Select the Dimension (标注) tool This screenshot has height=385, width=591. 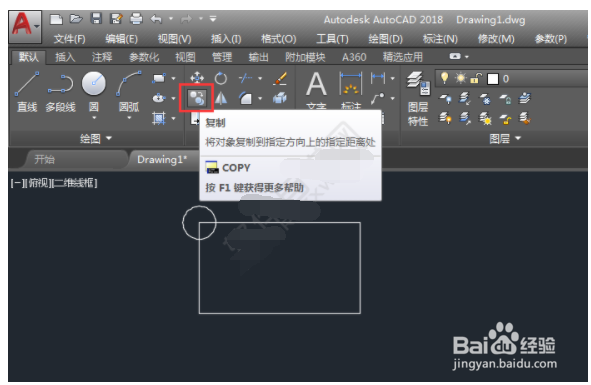(351, 90)
